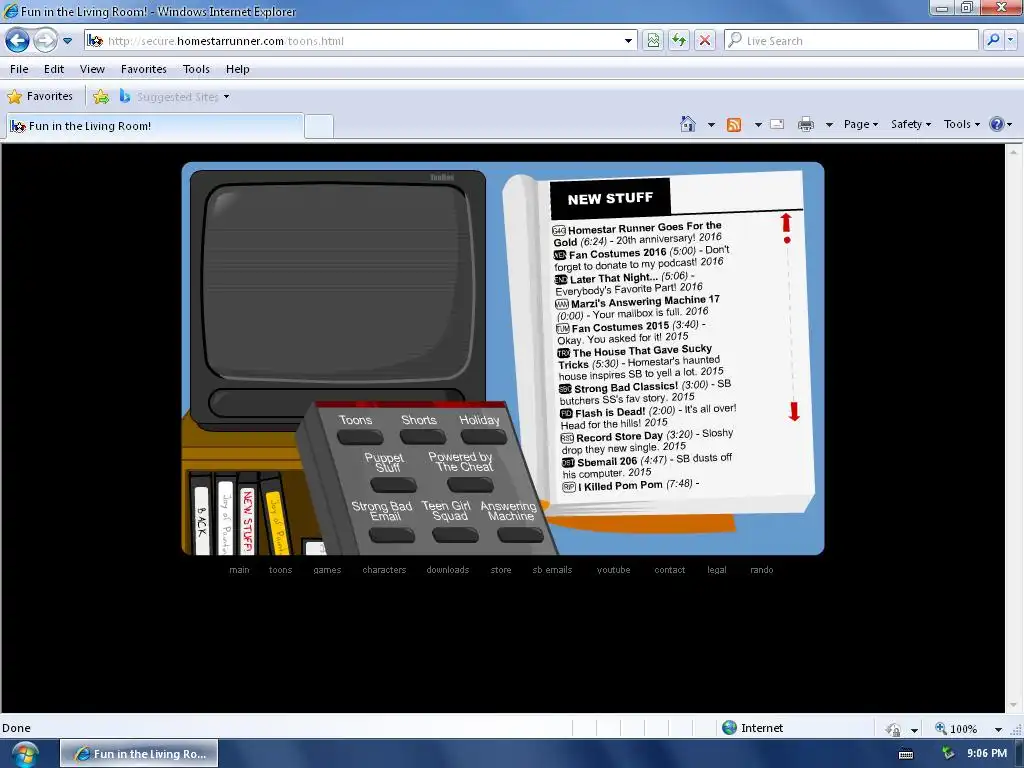
Task: Click the Home page icon
Action: [x=688, y=123]
